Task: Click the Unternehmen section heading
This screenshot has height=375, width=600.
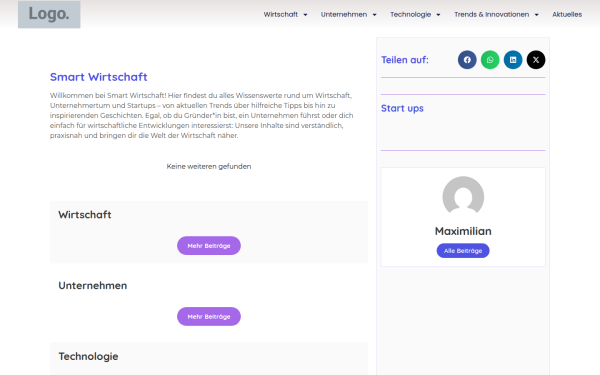Action: pyautogui.click(x=93, y=285)
